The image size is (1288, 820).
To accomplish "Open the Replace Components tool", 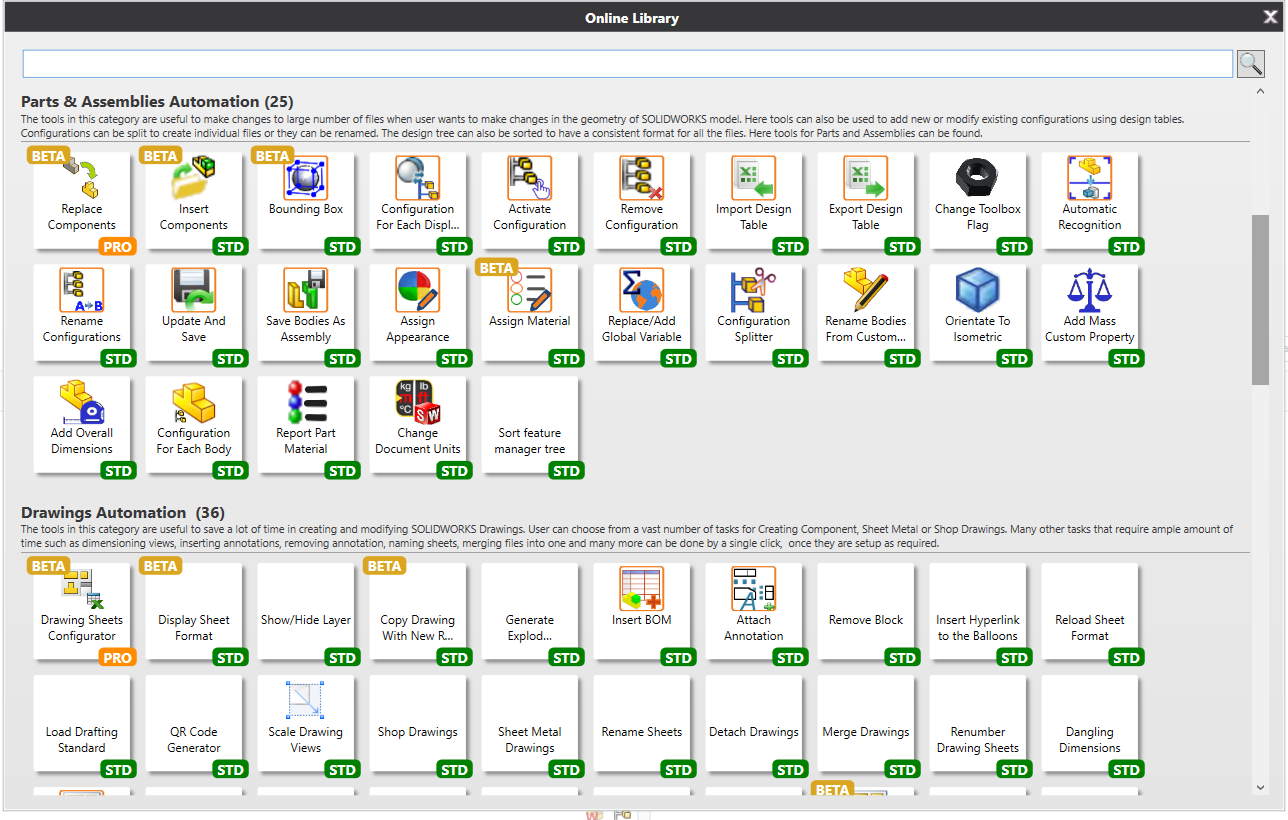I will pos(82,201).
